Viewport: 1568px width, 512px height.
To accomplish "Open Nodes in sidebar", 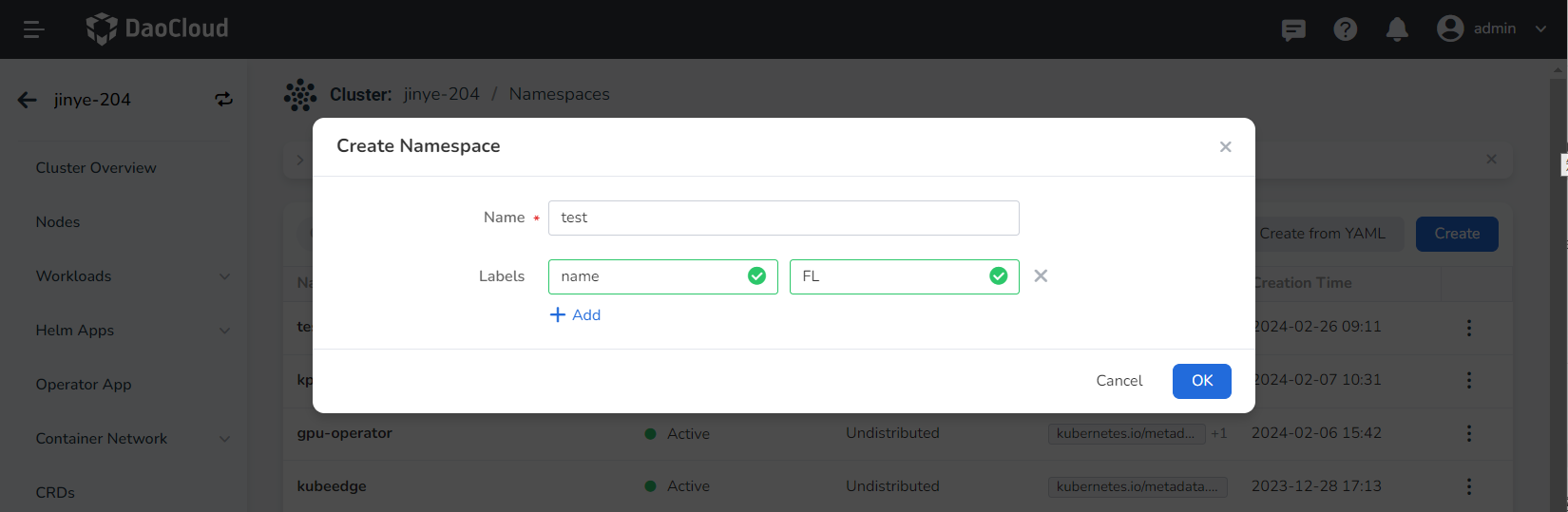I will point(58,222).
